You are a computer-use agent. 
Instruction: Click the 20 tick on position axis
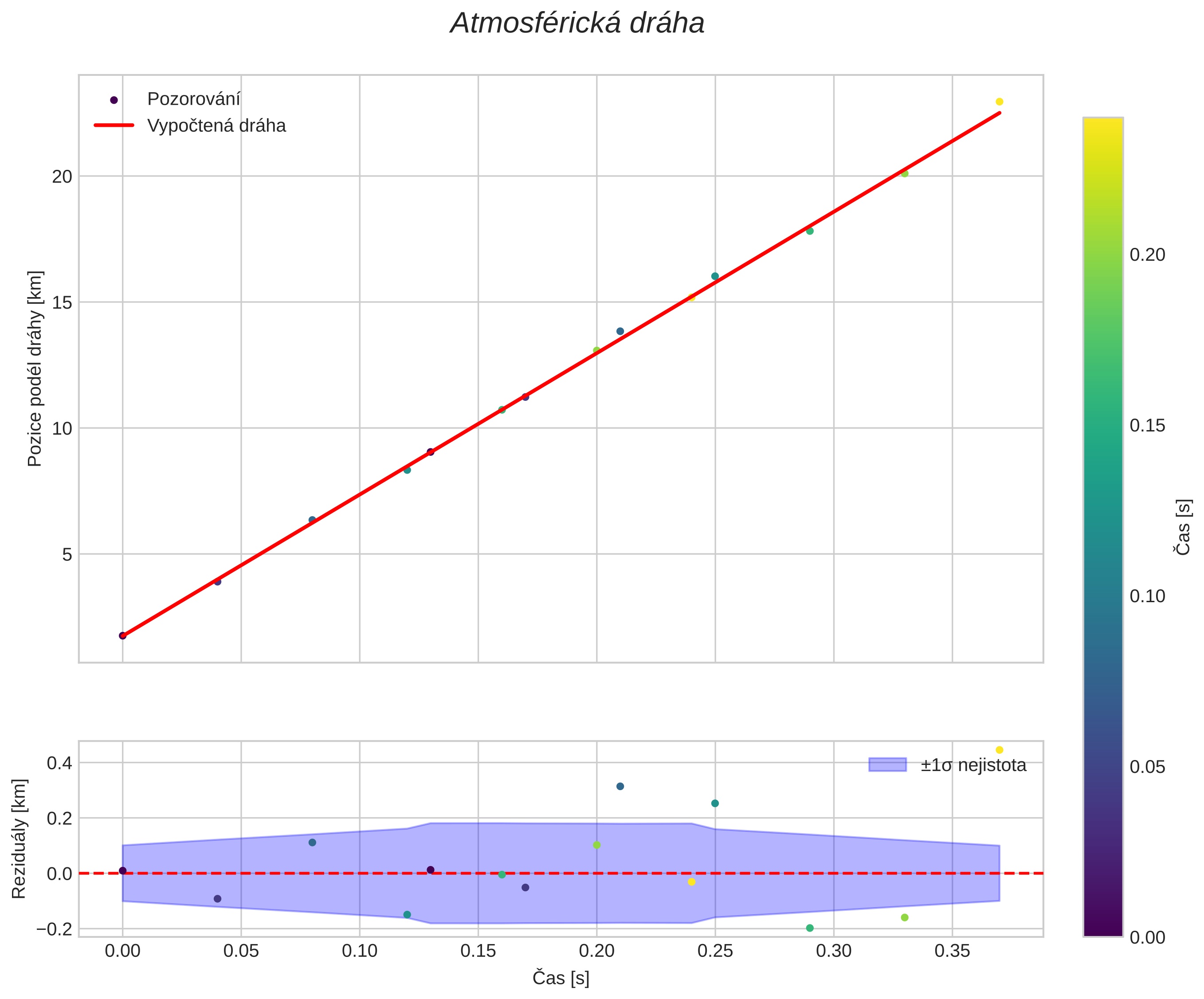pyautogui.click(x=62, y=176)
